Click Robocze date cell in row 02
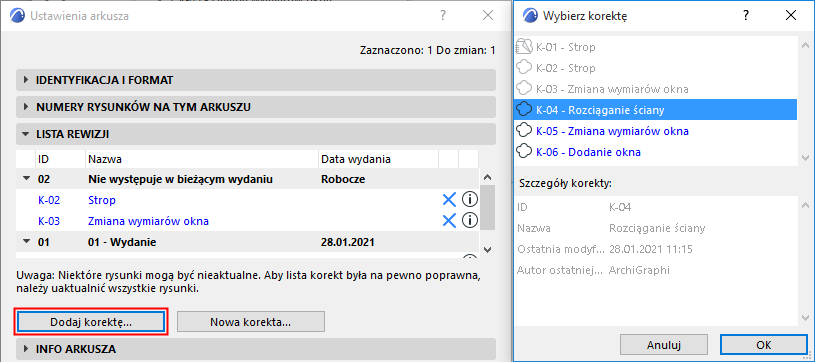 (x=344, y=179)
